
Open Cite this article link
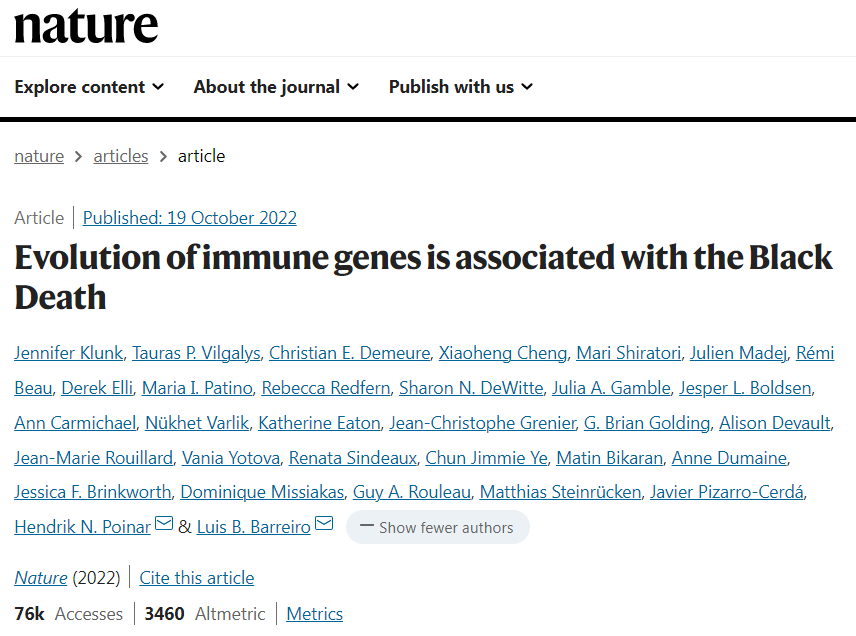pos(197,578)
